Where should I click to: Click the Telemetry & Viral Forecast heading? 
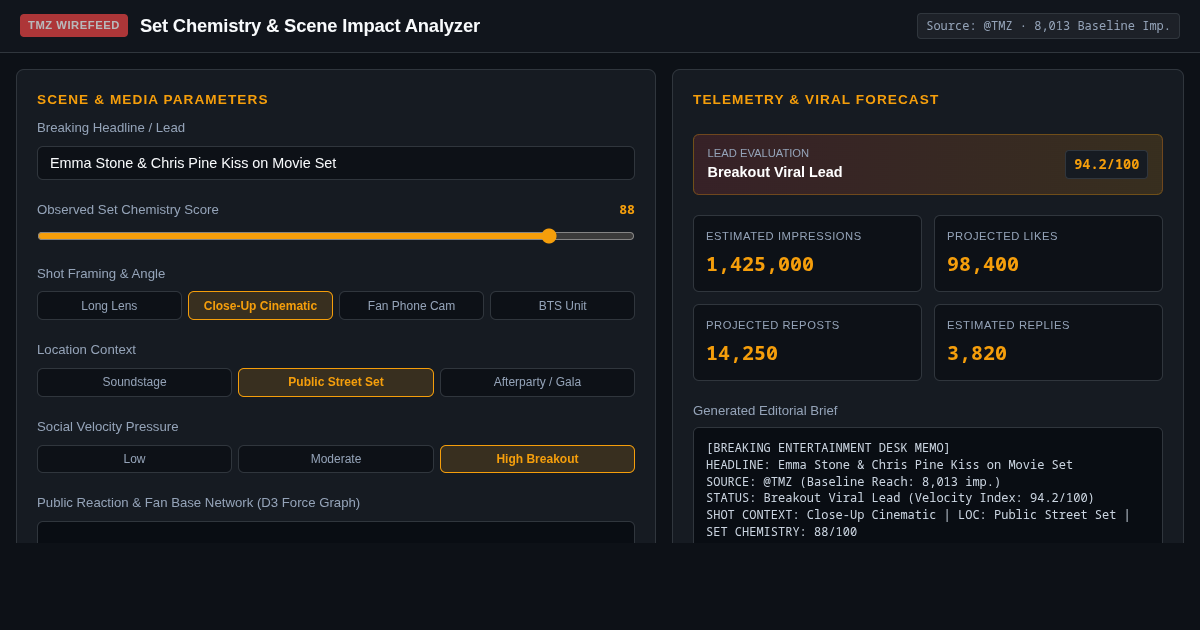click(x=816, y=100)
